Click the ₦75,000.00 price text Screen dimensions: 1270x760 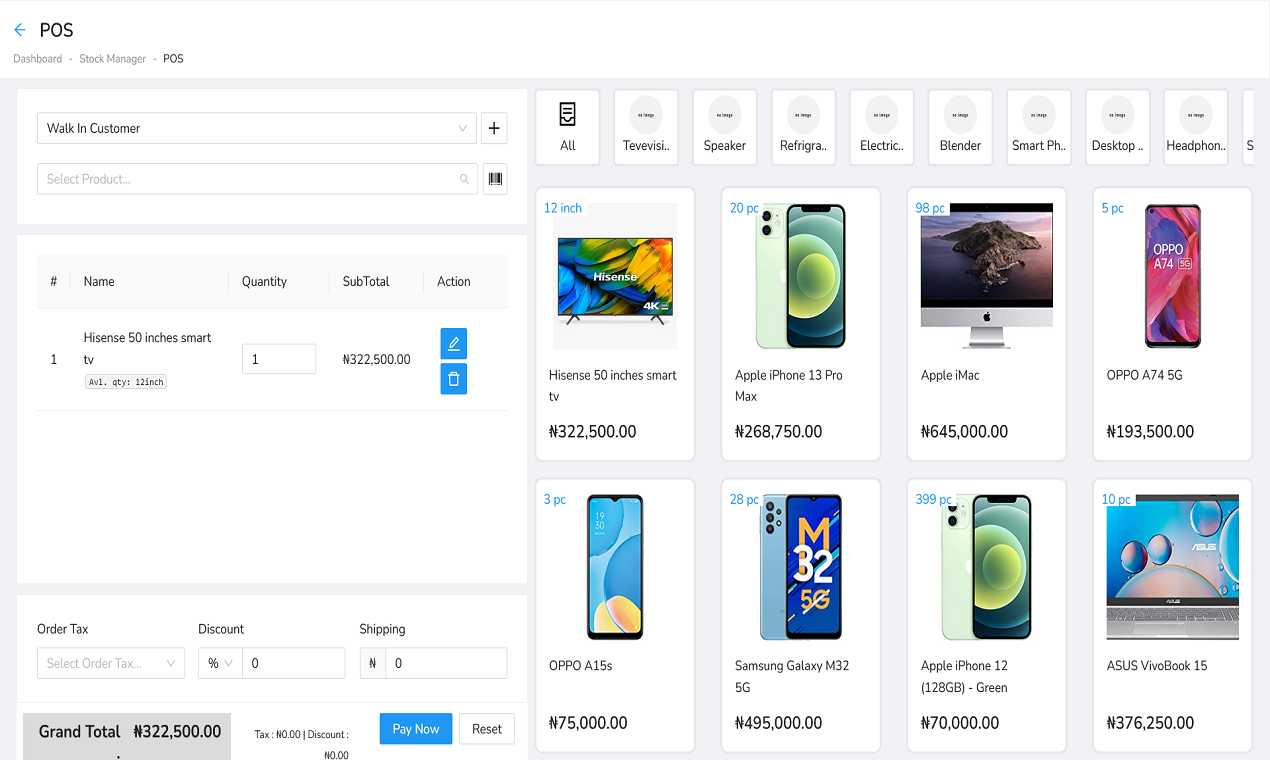pyautogui.click(x=588, y=723)
